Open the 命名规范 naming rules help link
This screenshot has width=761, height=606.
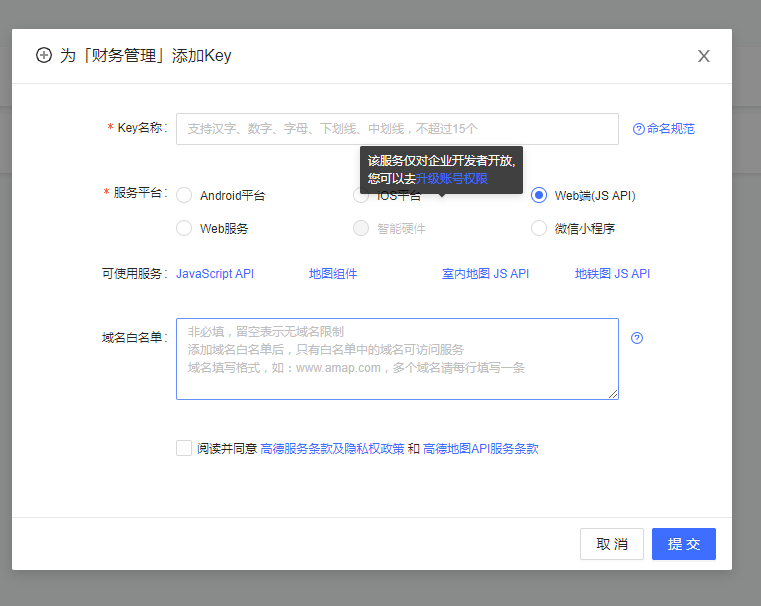[x=663, y=129]
